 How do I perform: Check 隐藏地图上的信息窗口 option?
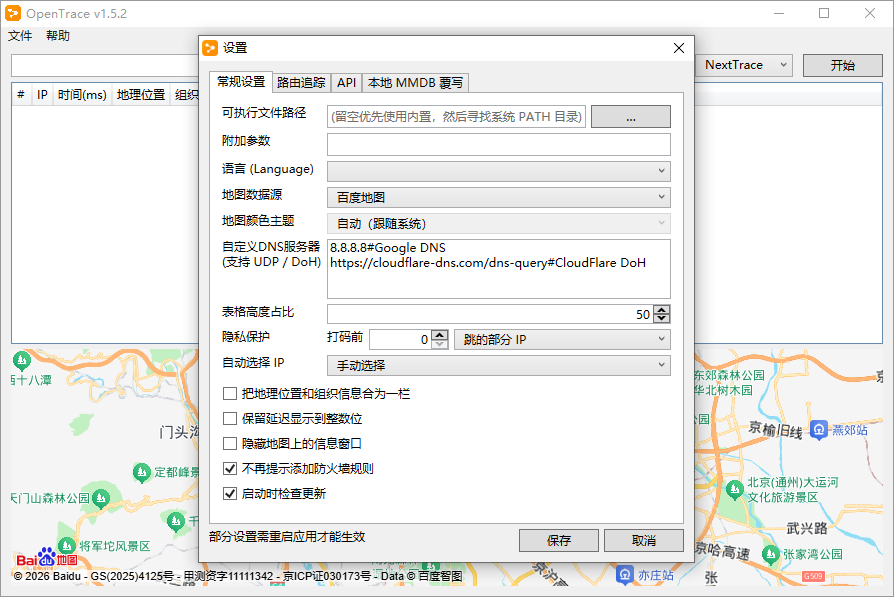pyautogui.click(x=230, y=444)
